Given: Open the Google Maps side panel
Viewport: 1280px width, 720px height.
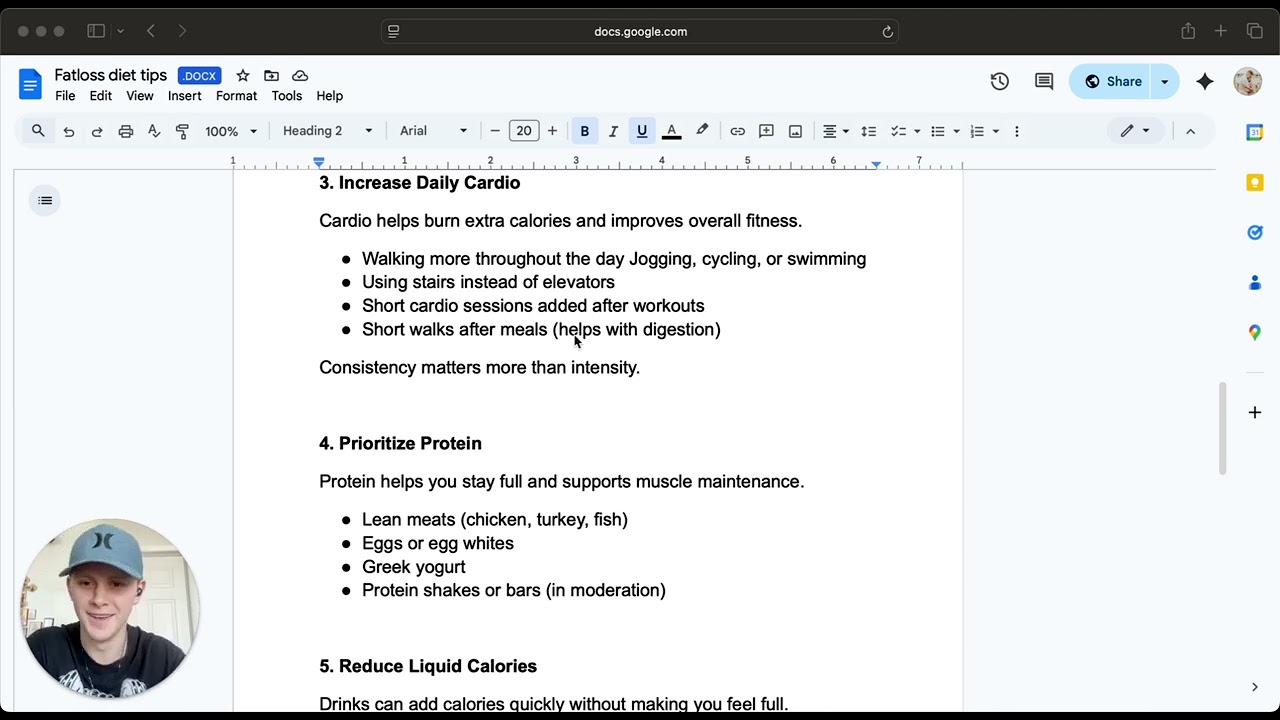Looking at the screenshot, I should 1255,332.
